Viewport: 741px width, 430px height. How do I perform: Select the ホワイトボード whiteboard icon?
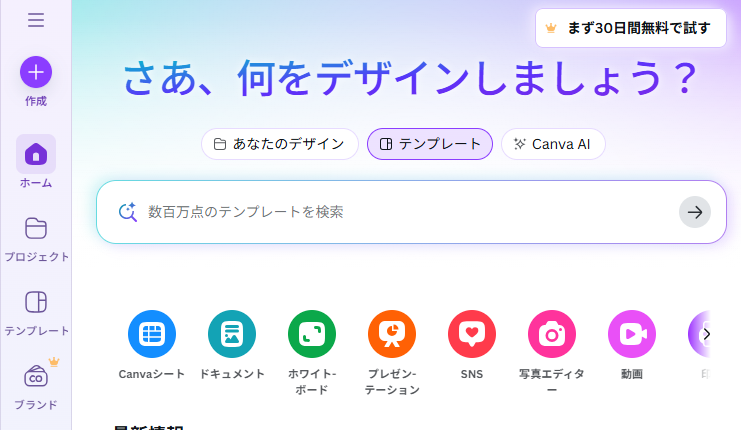pos(312,334)
